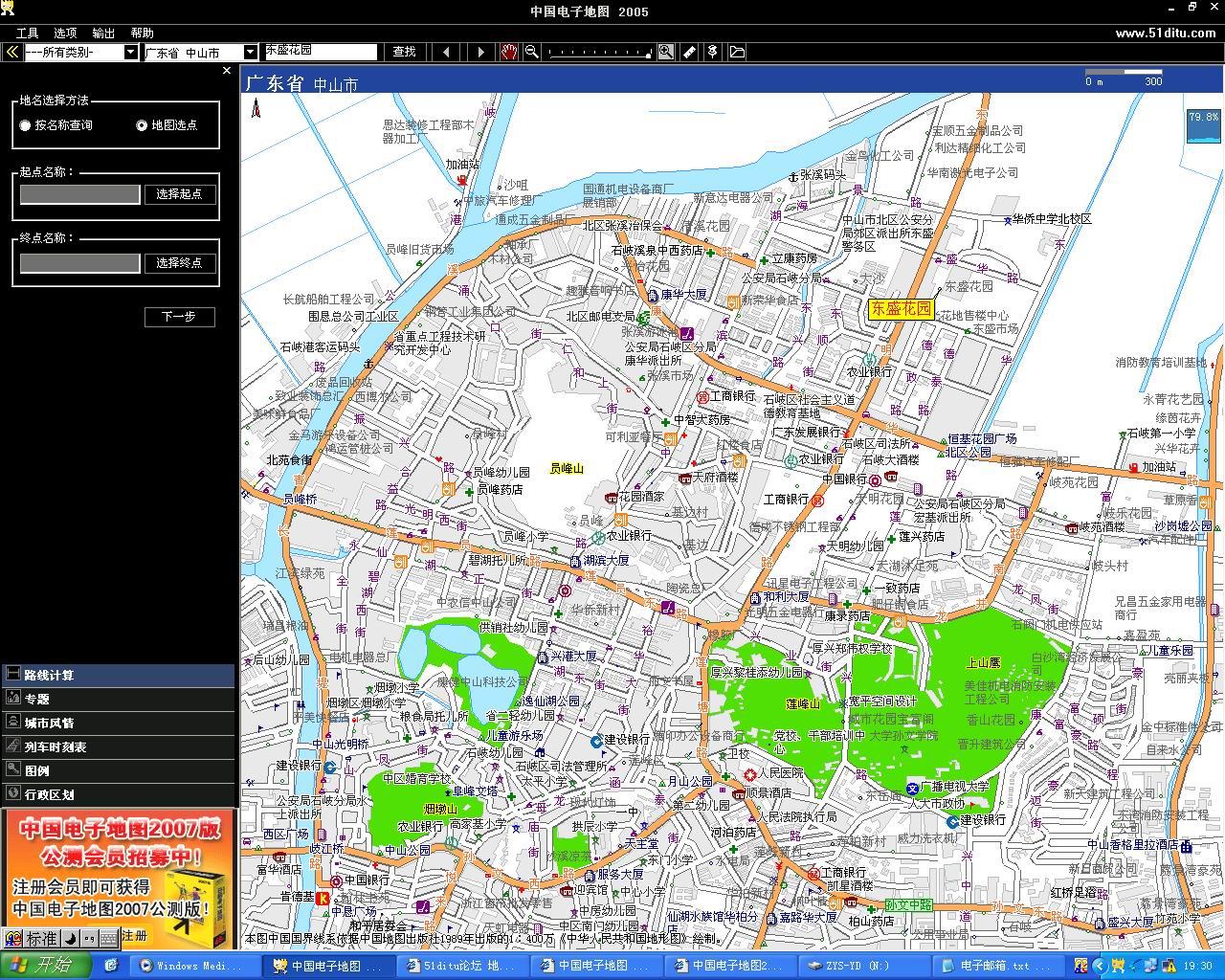1225x980 pixels.
Task: Collapse side panel with double-chevron icon
Action: point(11,52)
